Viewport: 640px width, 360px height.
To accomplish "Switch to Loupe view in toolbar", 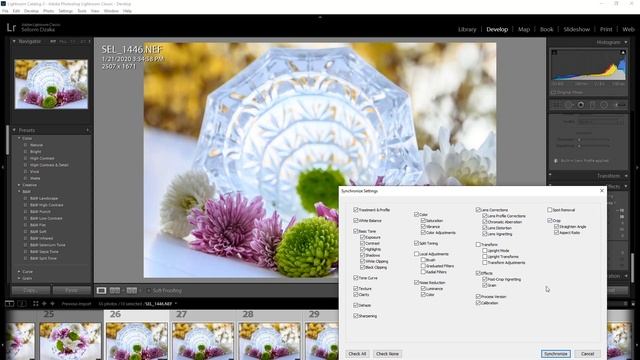I will (101, 291).
